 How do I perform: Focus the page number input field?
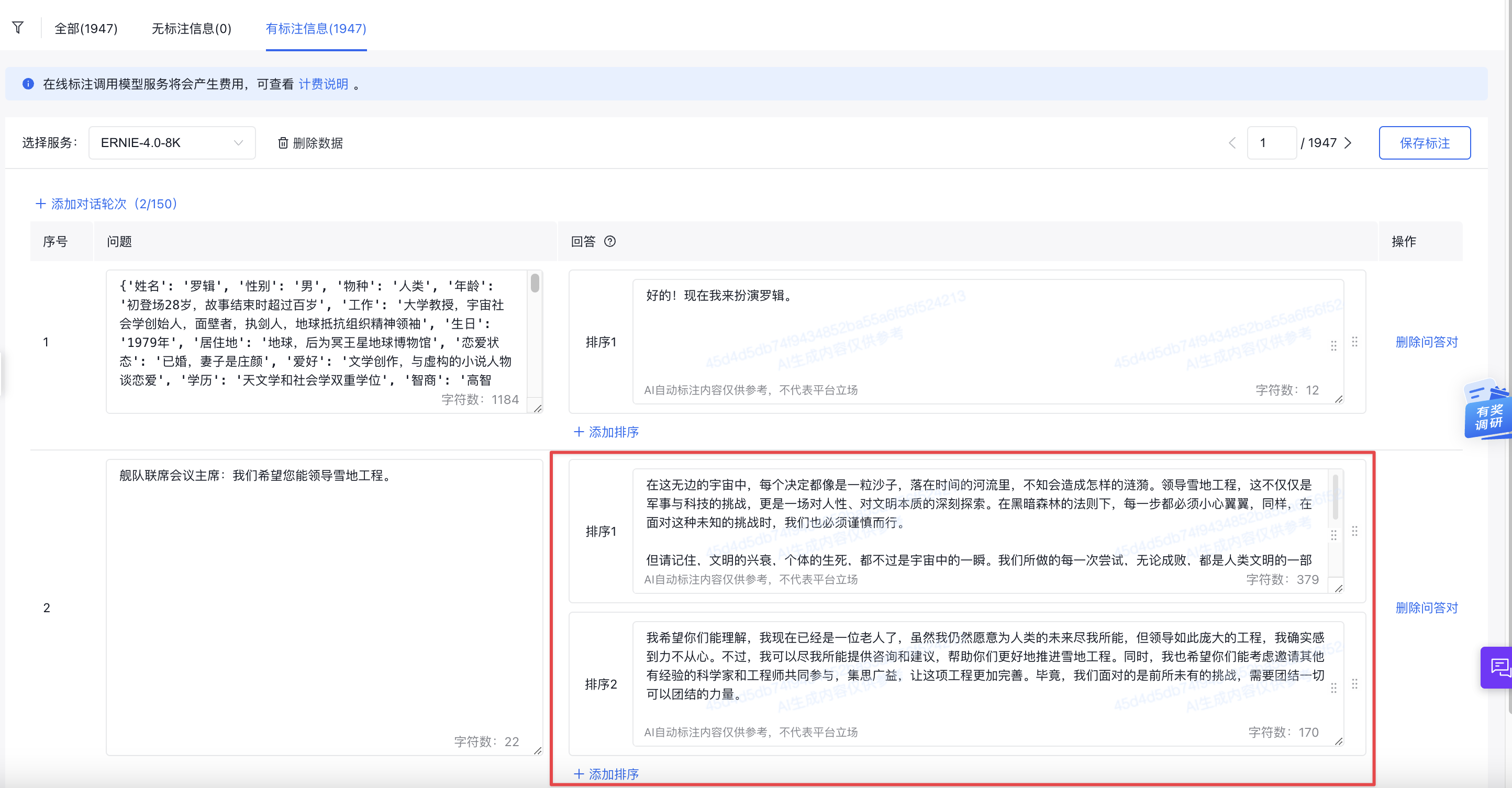1271,142
